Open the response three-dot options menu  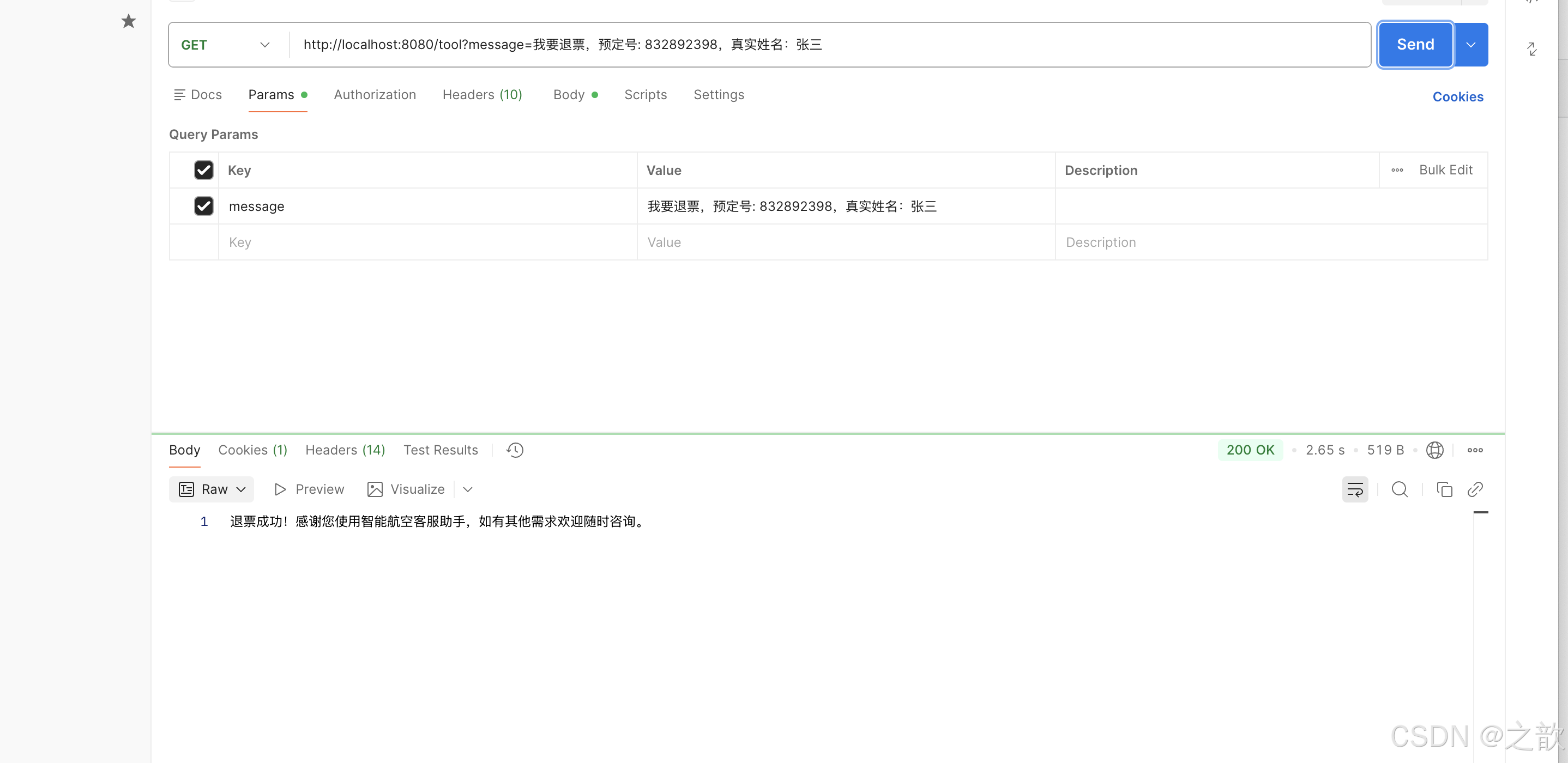point(1475,450)
